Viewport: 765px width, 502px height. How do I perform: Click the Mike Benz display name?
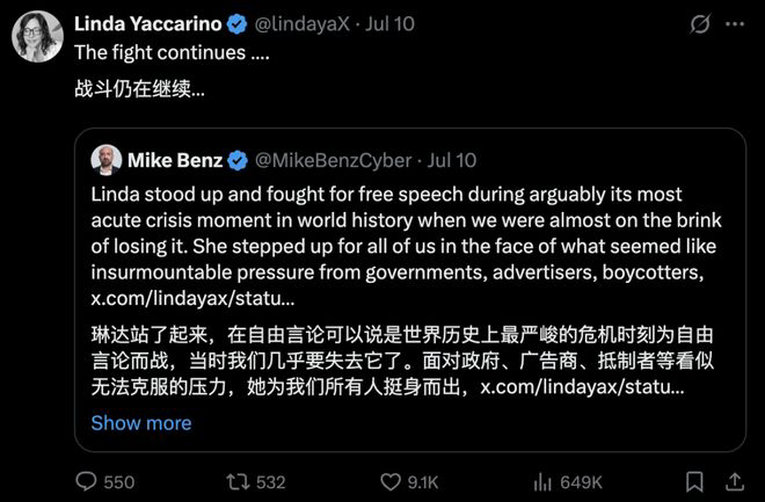(175, 161)
